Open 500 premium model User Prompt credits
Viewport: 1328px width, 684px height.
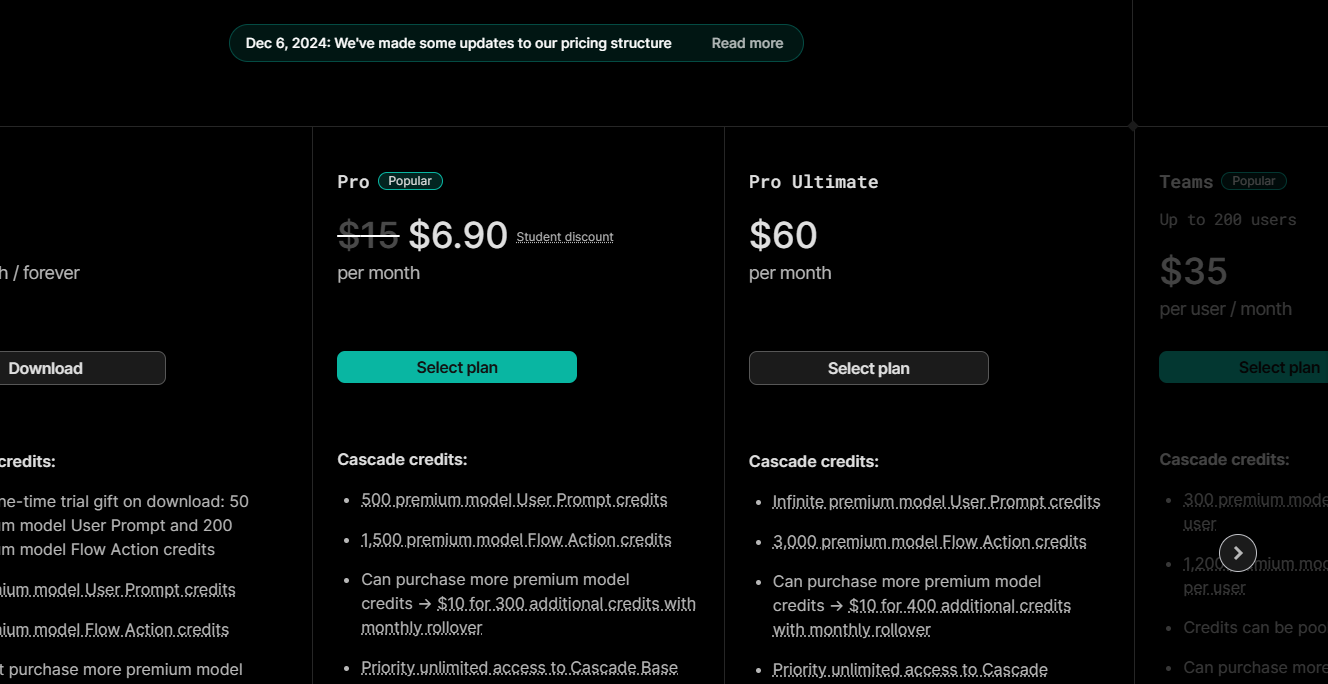pos(514,500)
